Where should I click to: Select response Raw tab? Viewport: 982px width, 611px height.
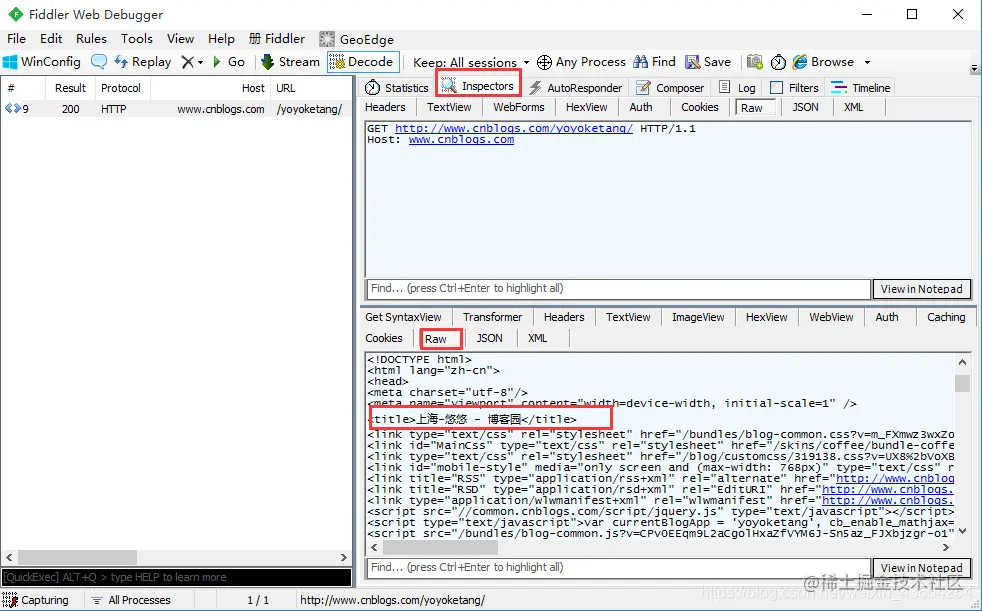click(x=441, y=339)
